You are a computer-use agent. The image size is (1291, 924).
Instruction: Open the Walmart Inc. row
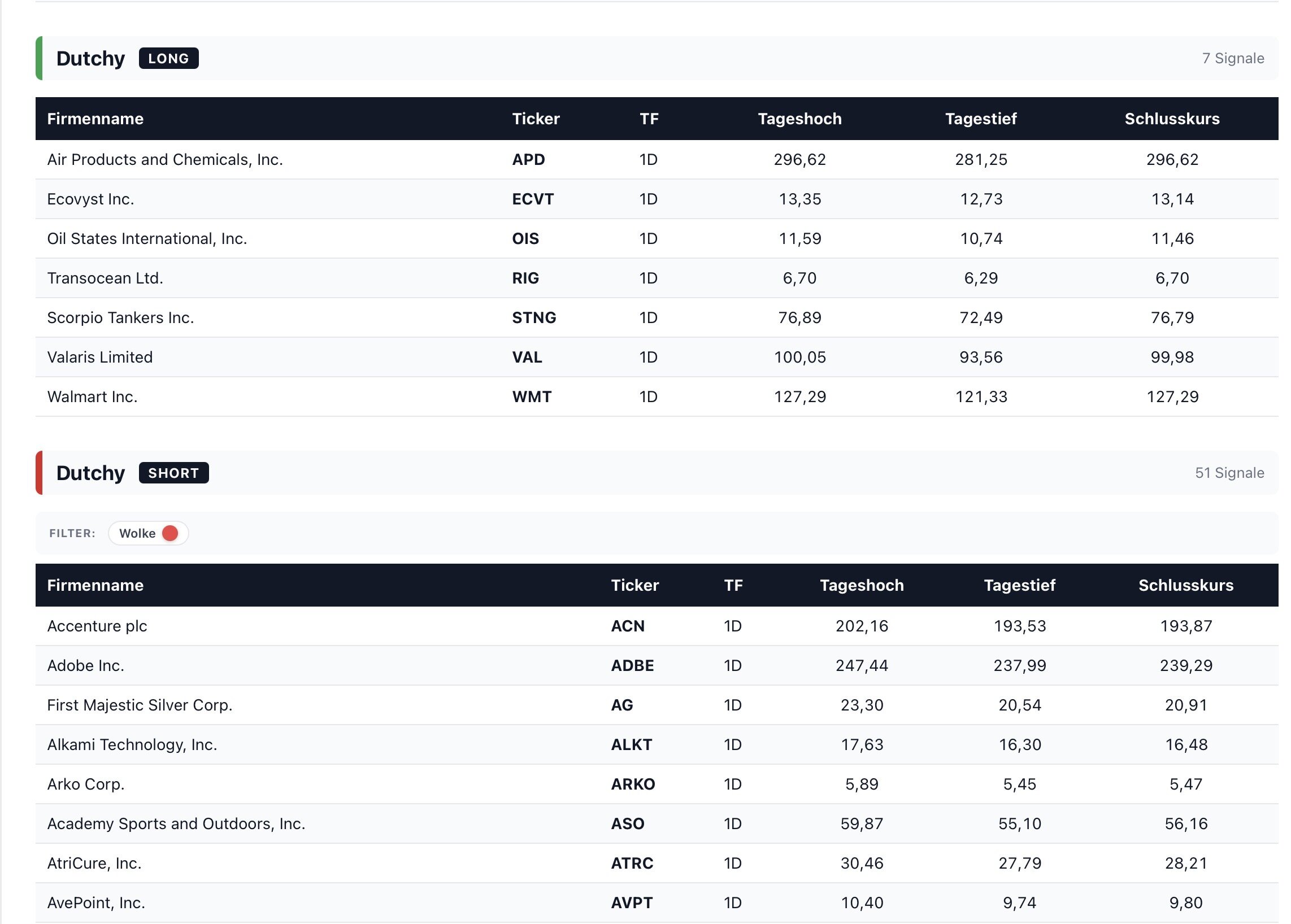[92, 397]
